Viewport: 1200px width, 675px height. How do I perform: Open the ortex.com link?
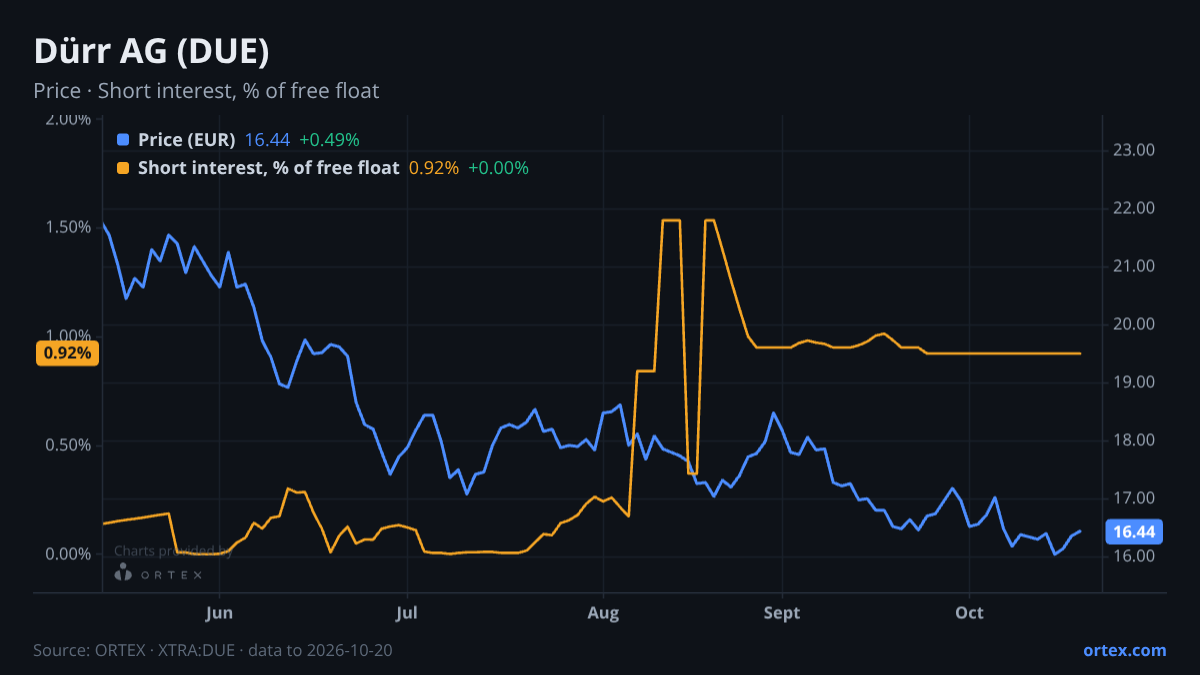click(1125, 650)
